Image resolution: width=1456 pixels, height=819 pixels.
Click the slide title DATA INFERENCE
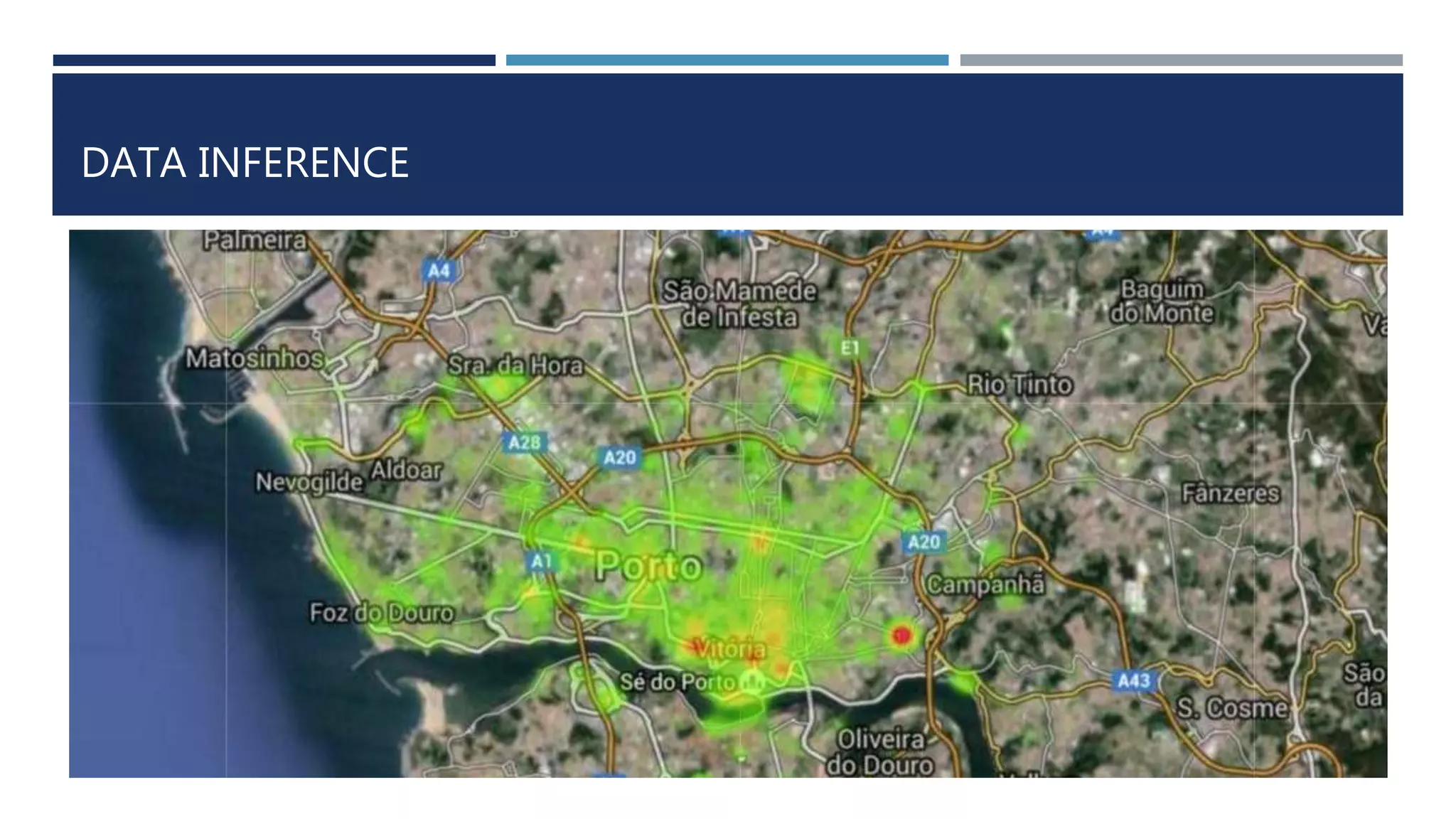point(245,163)
